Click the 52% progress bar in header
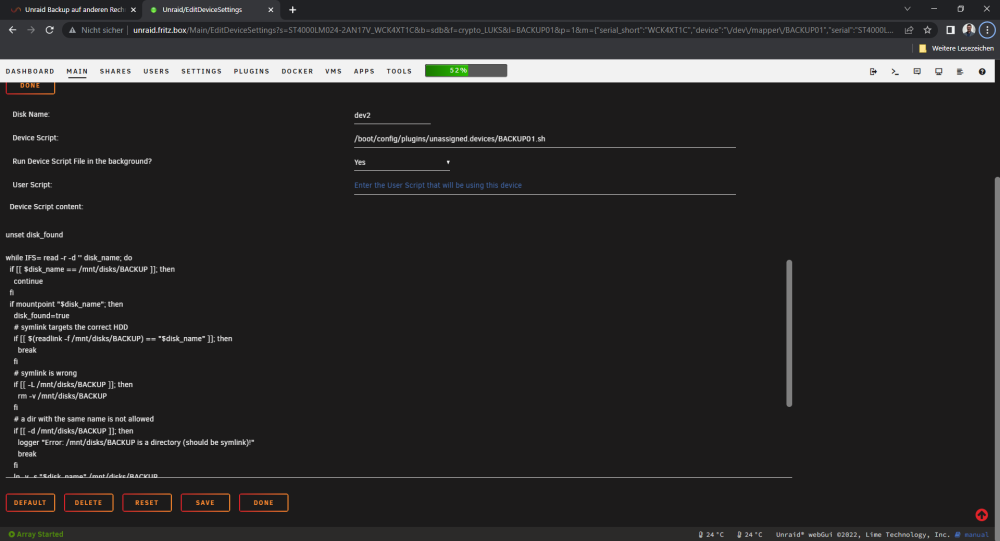1000x541 pixels. (x=466, y=71)
